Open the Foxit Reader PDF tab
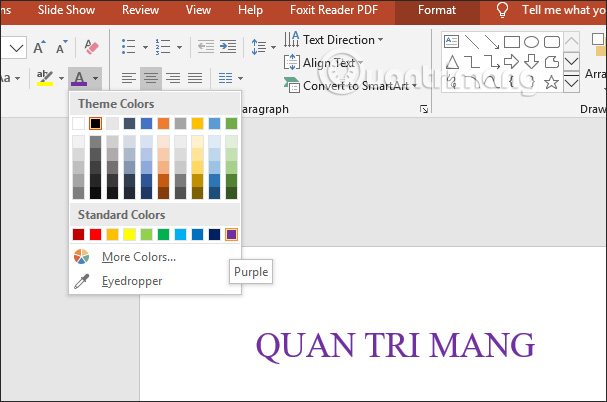The width and height of the screenshot is (607, 402). point(334,10)
